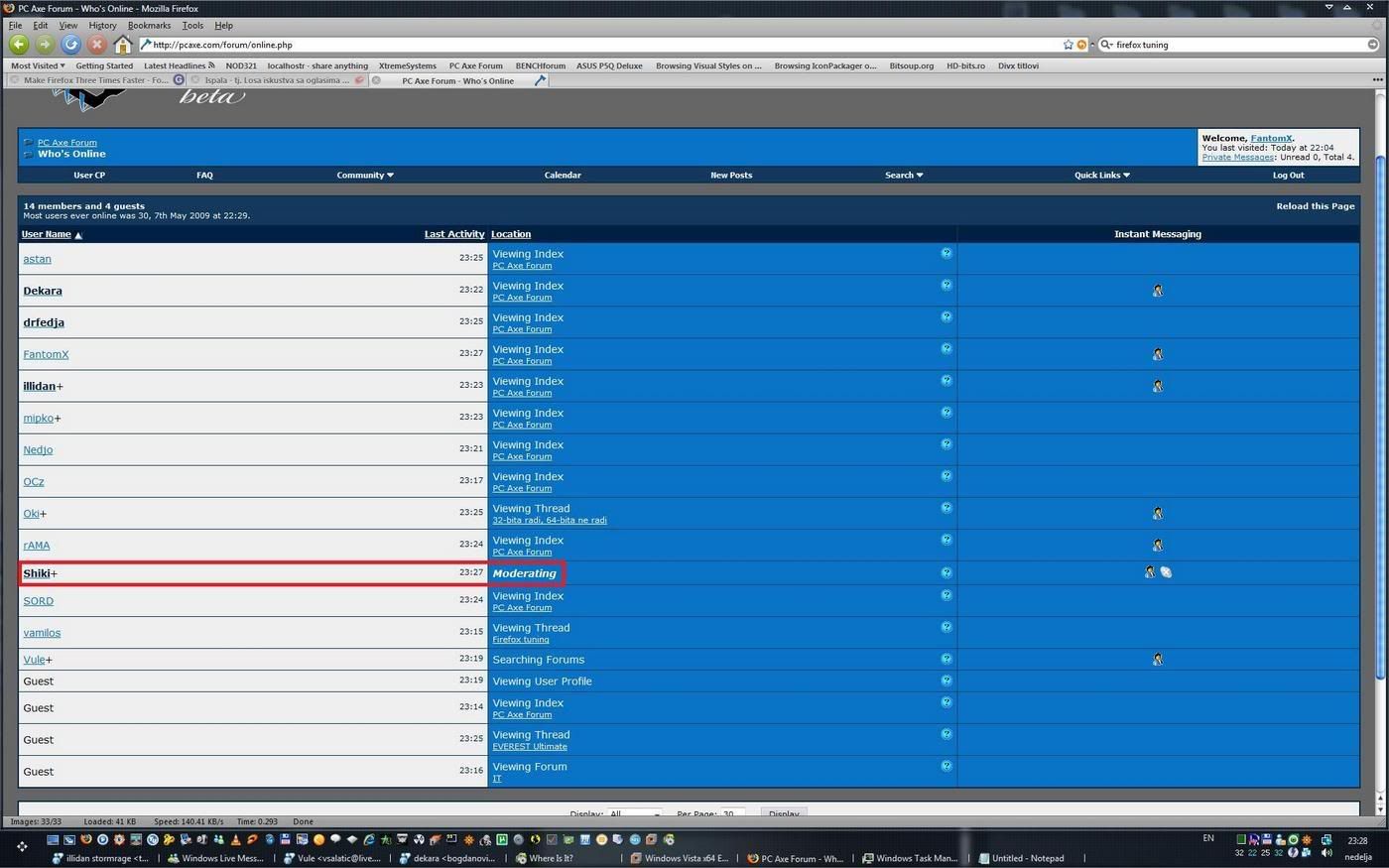Open the Where Is It? taskbar window

click(x=551, y=858)
